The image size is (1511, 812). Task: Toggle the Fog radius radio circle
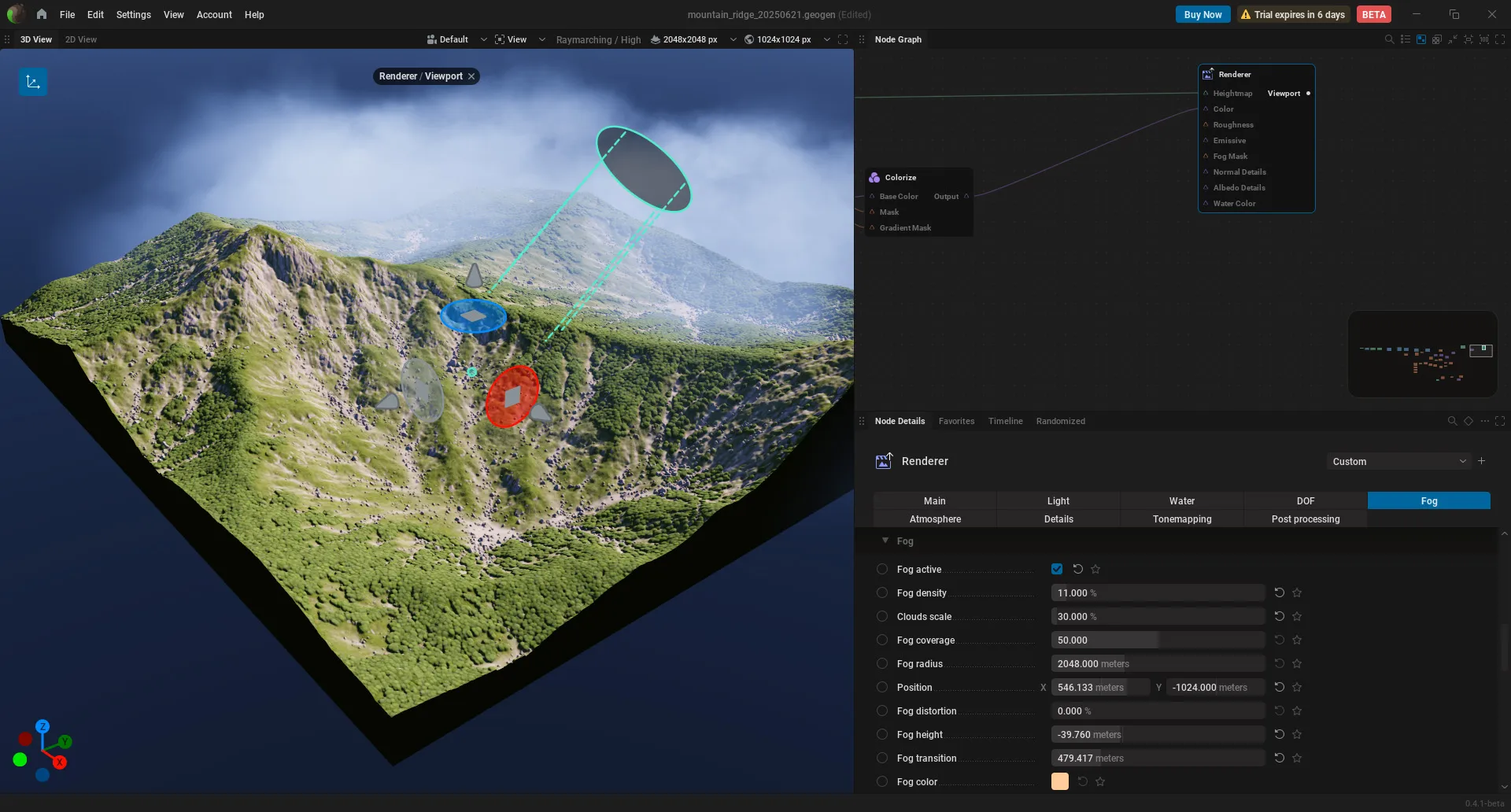(x=882, y=663)
